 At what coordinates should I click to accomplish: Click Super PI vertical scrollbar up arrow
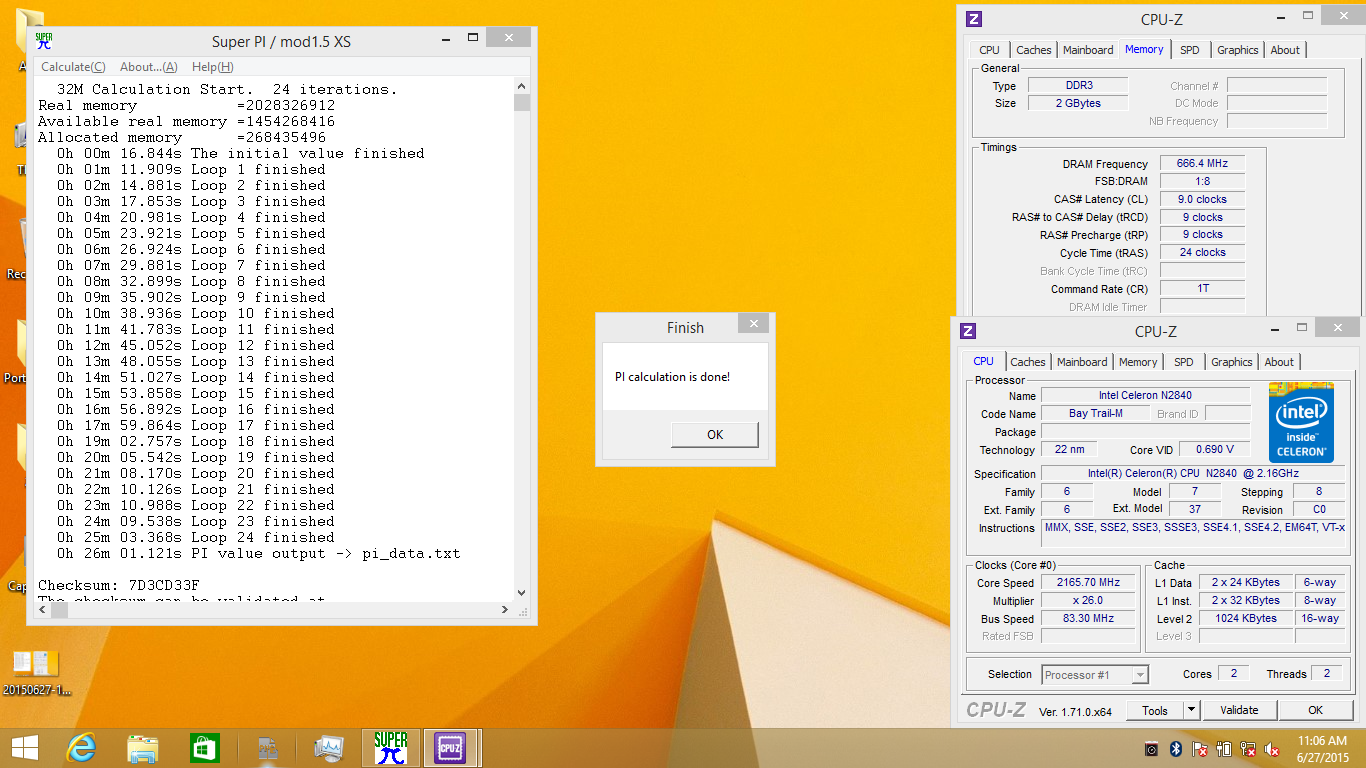522,86
